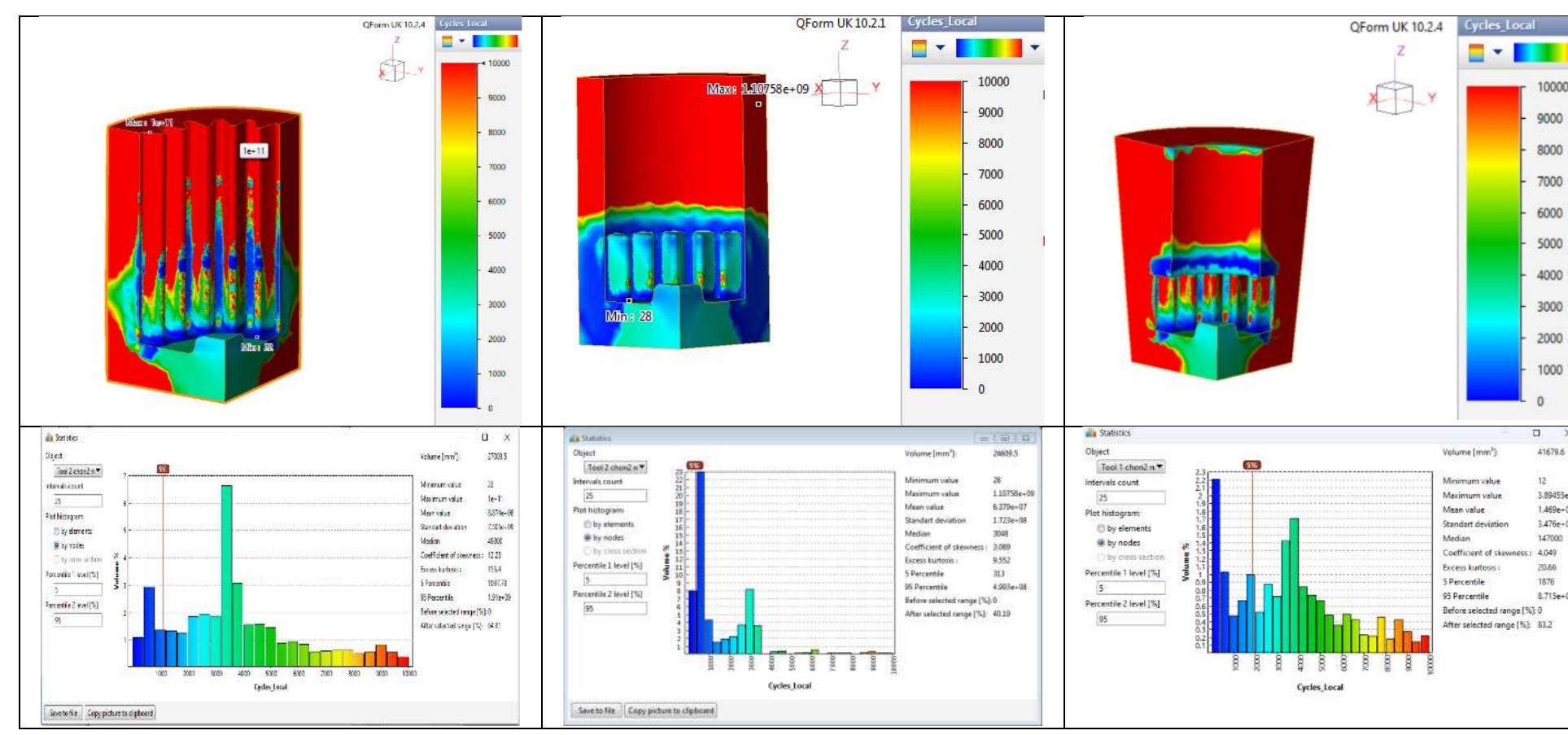Screen dimensions: 1568x735
Task: Click Percentile 2 level field in Statistics with volume 24609.5
Action: pos(615,608)
